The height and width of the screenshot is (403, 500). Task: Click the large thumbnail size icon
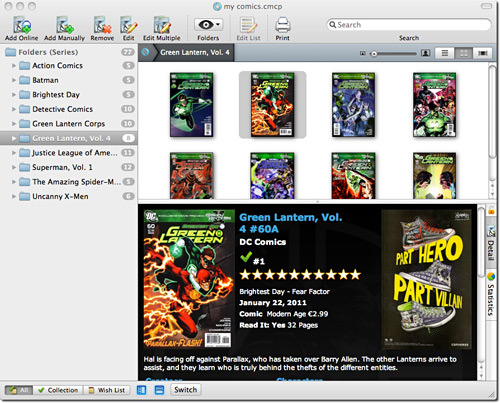pyautogui.click(x=425, y=53)
